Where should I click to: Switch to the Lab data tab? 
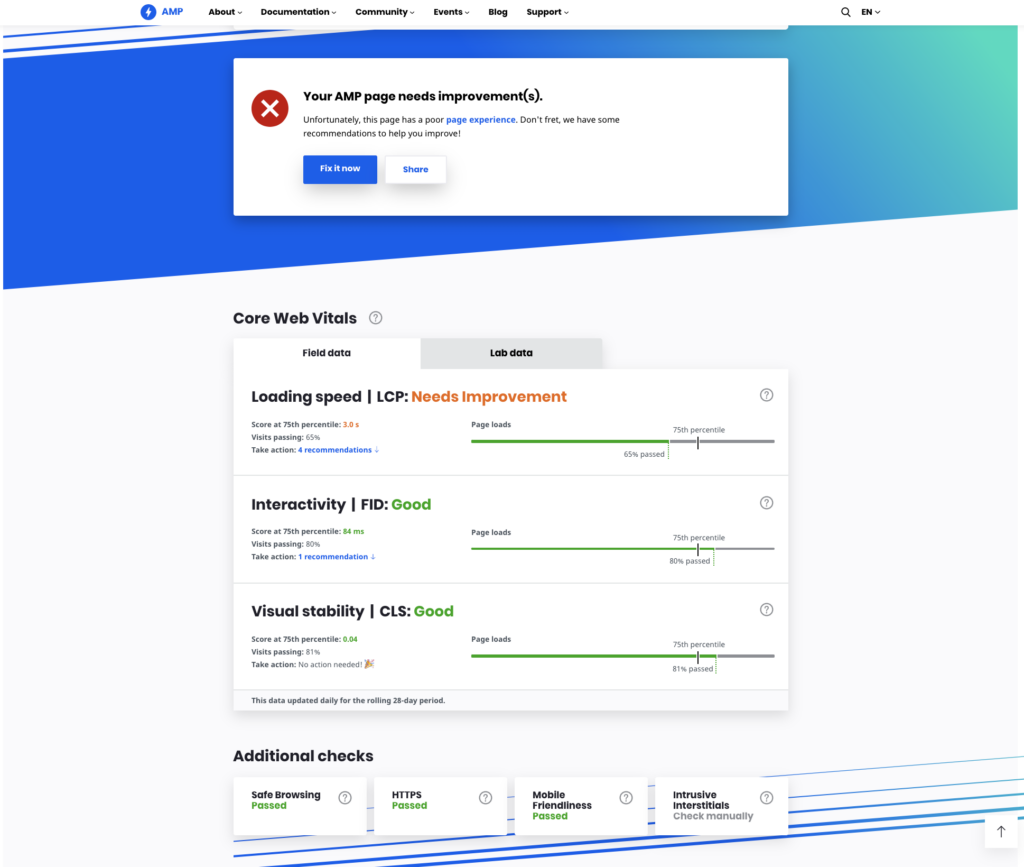511,353
